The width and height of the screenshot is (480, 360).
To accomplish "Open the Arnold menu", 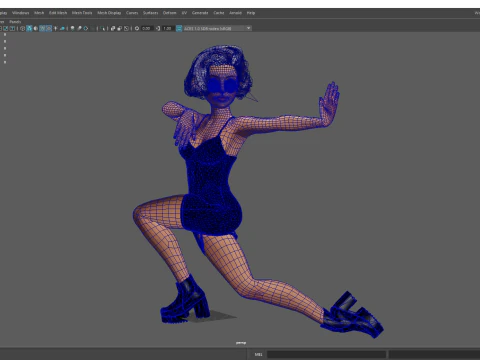I will pyautogui.click(x=235, y=13).
